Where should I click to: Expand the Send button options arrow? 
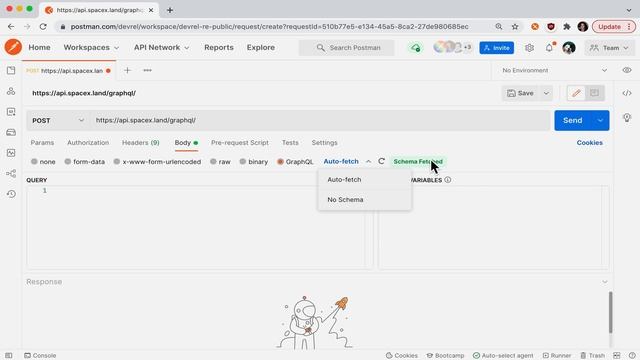[600, 120]
